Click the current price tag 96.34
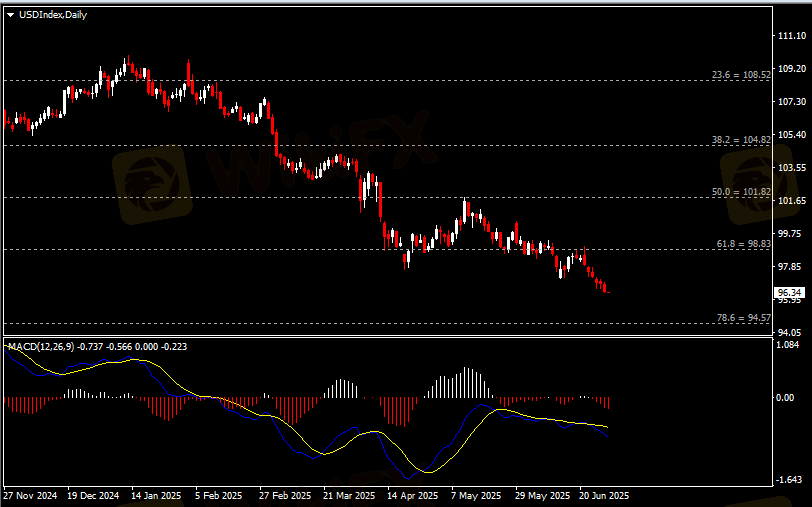 pyautogui.click(x=789, y=293)
